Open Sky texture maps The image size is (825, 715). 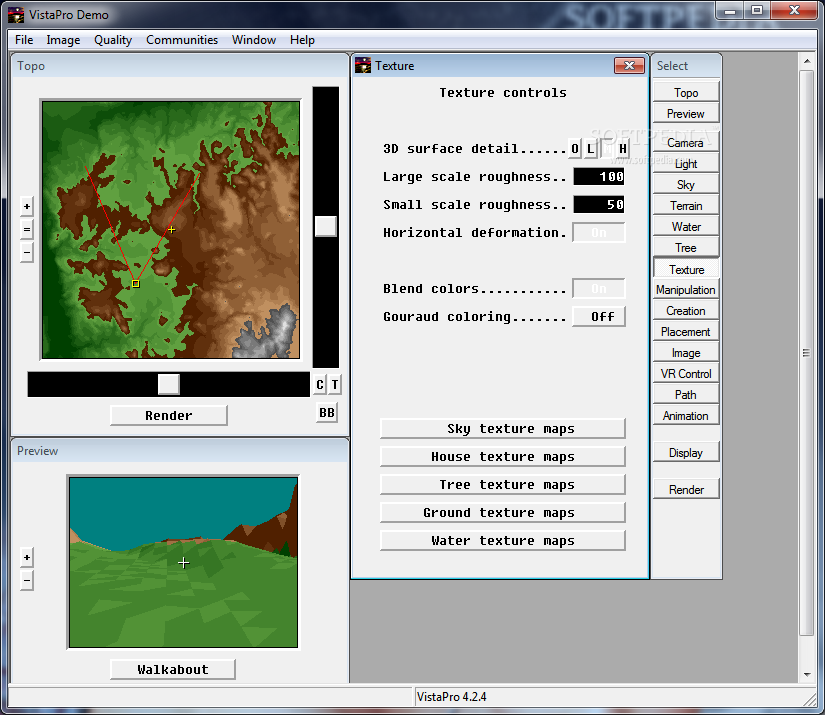click(x=502, y=428)
